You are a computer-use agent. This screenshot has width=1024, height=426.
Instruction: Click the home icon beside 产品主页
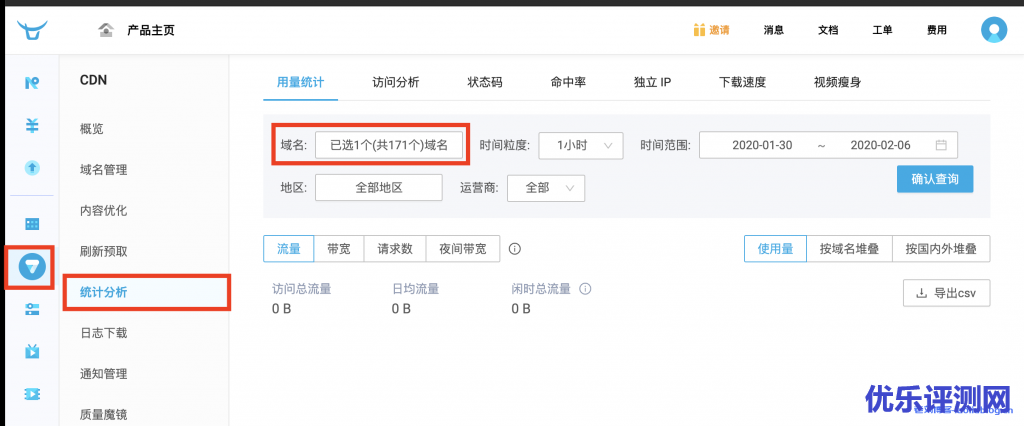pos(106,30)
